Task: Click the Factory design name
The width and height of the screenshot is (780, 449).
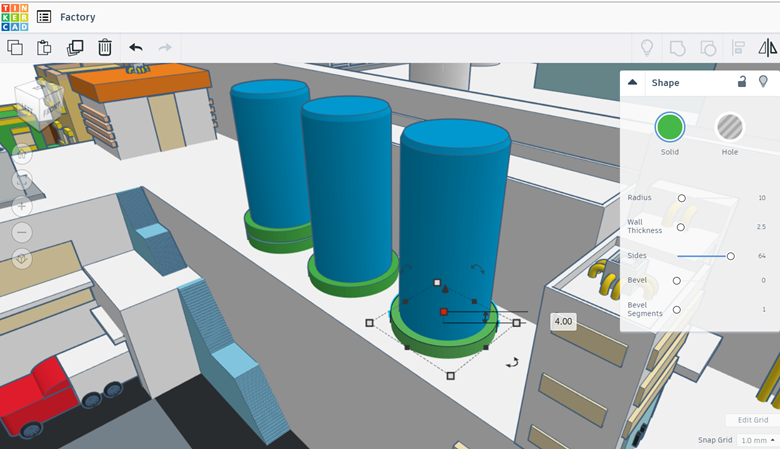Action: 78,17
